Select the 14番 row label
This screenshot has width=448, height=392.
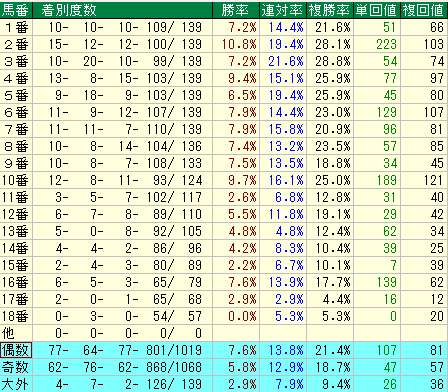tap(15, 248)
